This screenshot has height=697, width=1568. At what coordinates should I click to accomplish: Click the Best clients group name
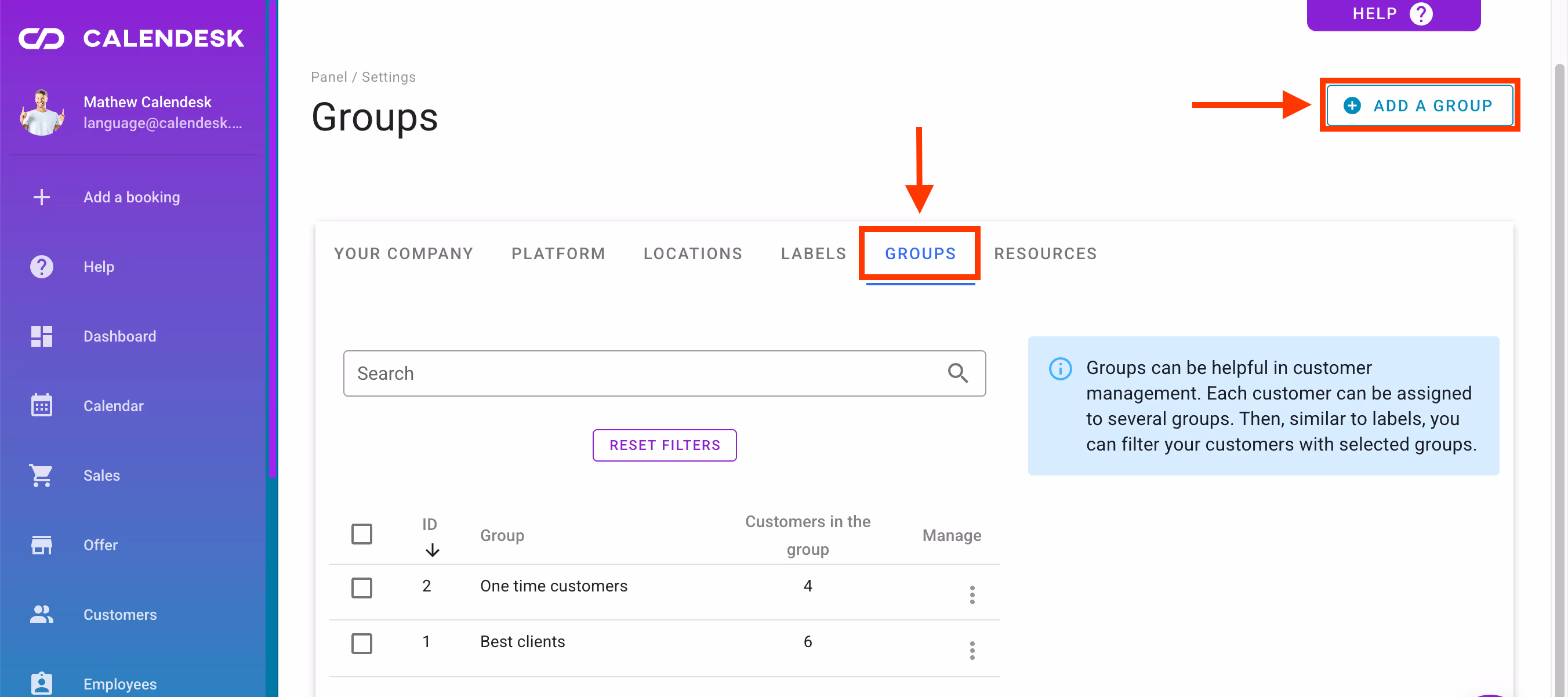pos(522,641)
